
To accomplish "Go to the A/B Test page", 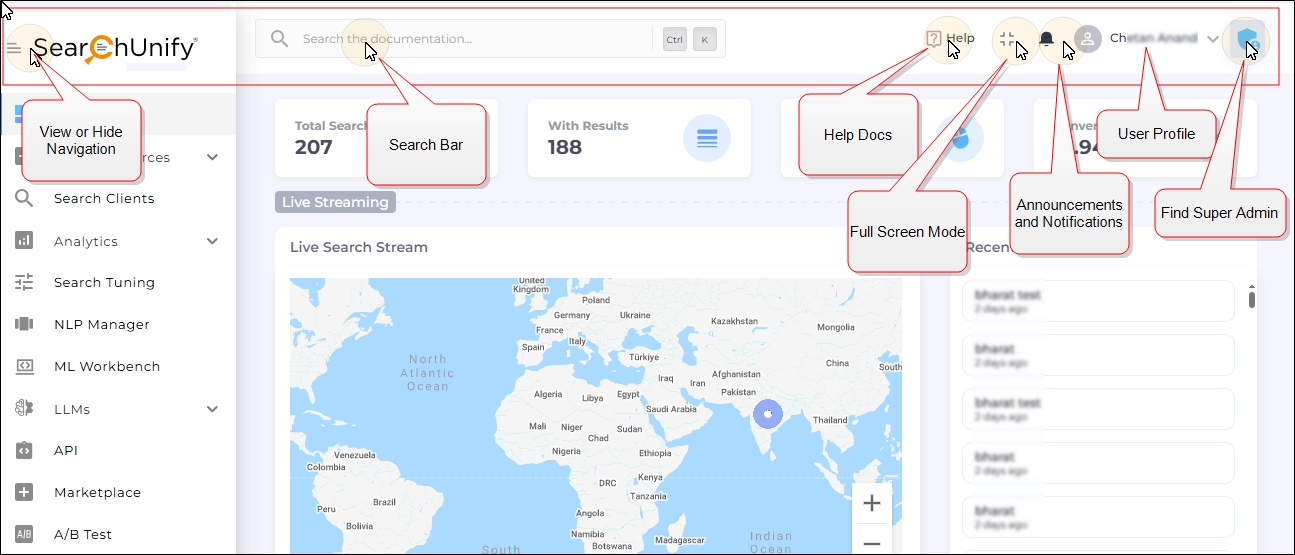I will [x=82, y=534].
